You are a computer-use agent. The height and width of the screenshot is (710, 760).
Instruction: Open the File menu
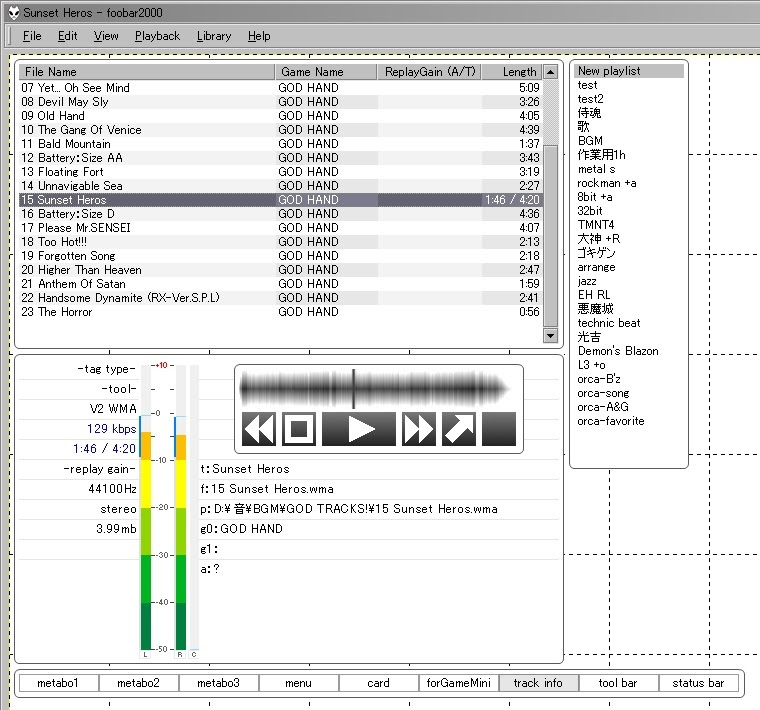pyautogui.click(x=32, y=36)
